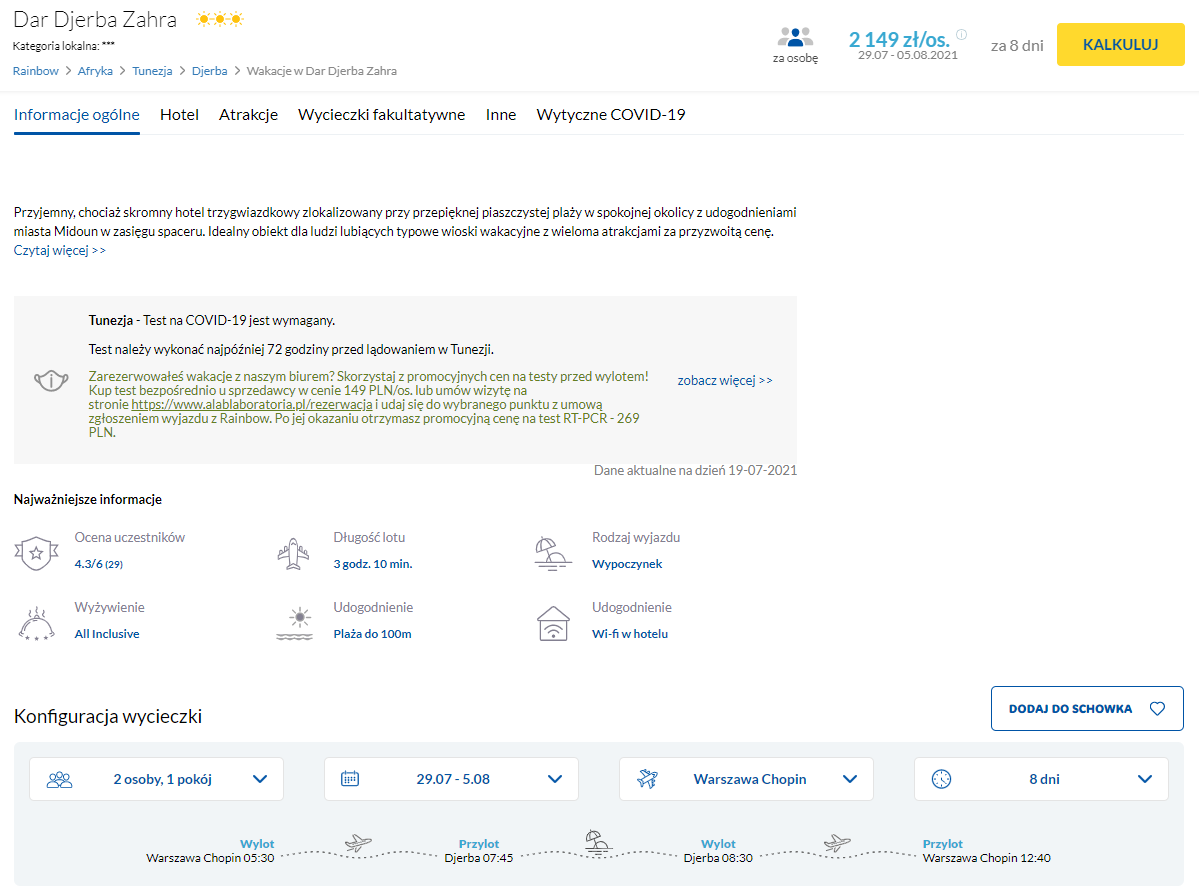This screenshot has width=1199, height=893.
Task: Click the Czytaj więcej link
Action: click(x=60, y=251)
